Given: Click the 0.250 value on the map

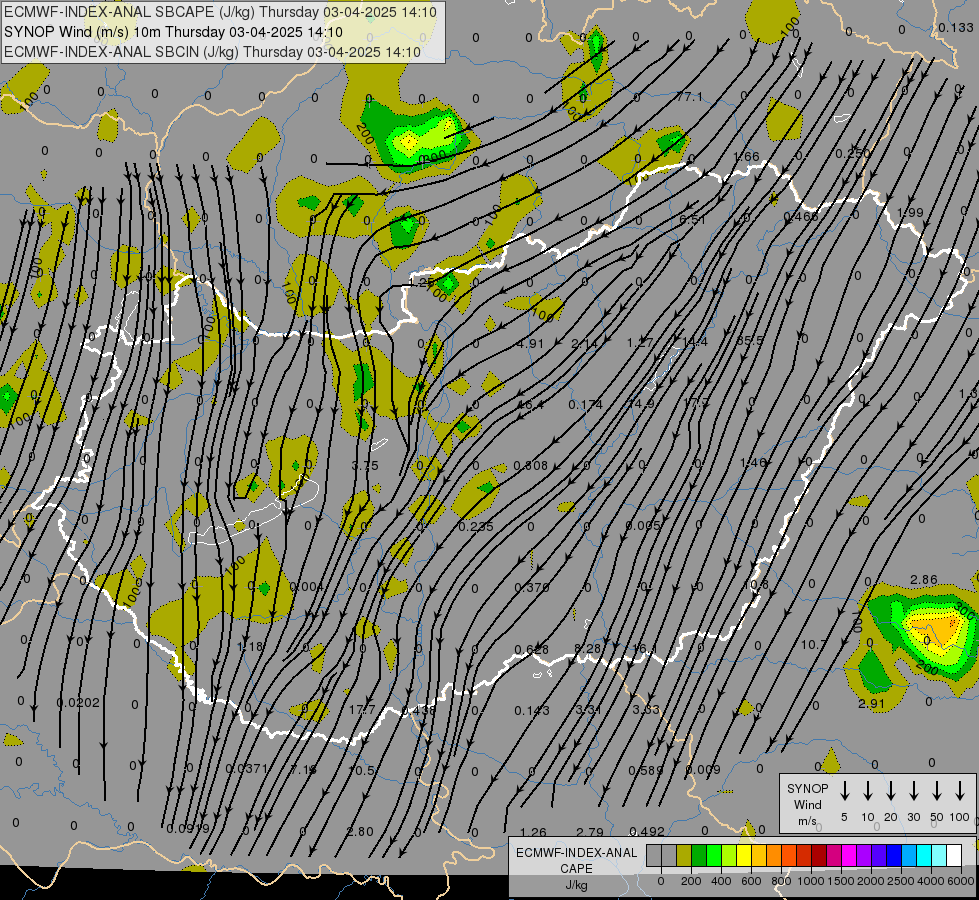Looking at the screenshot, I should pos(853,153).
